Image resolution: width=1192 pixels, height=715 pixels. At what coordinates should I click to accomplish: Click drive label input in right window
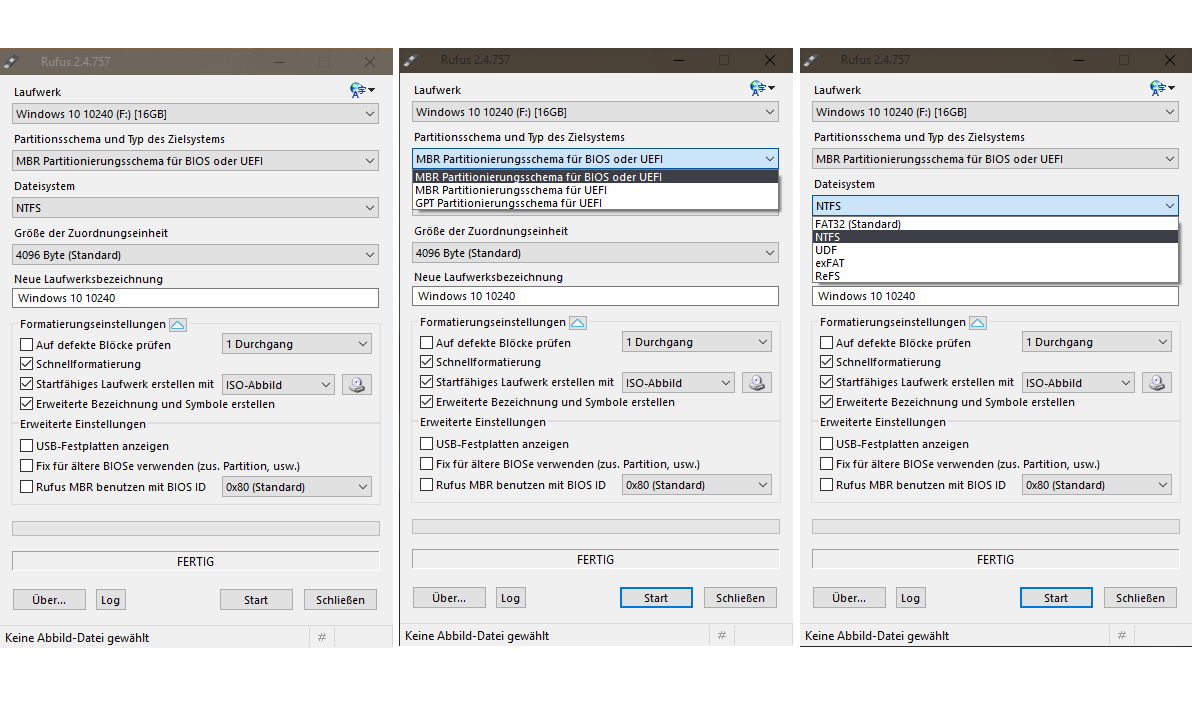click(x=995, y=296)
